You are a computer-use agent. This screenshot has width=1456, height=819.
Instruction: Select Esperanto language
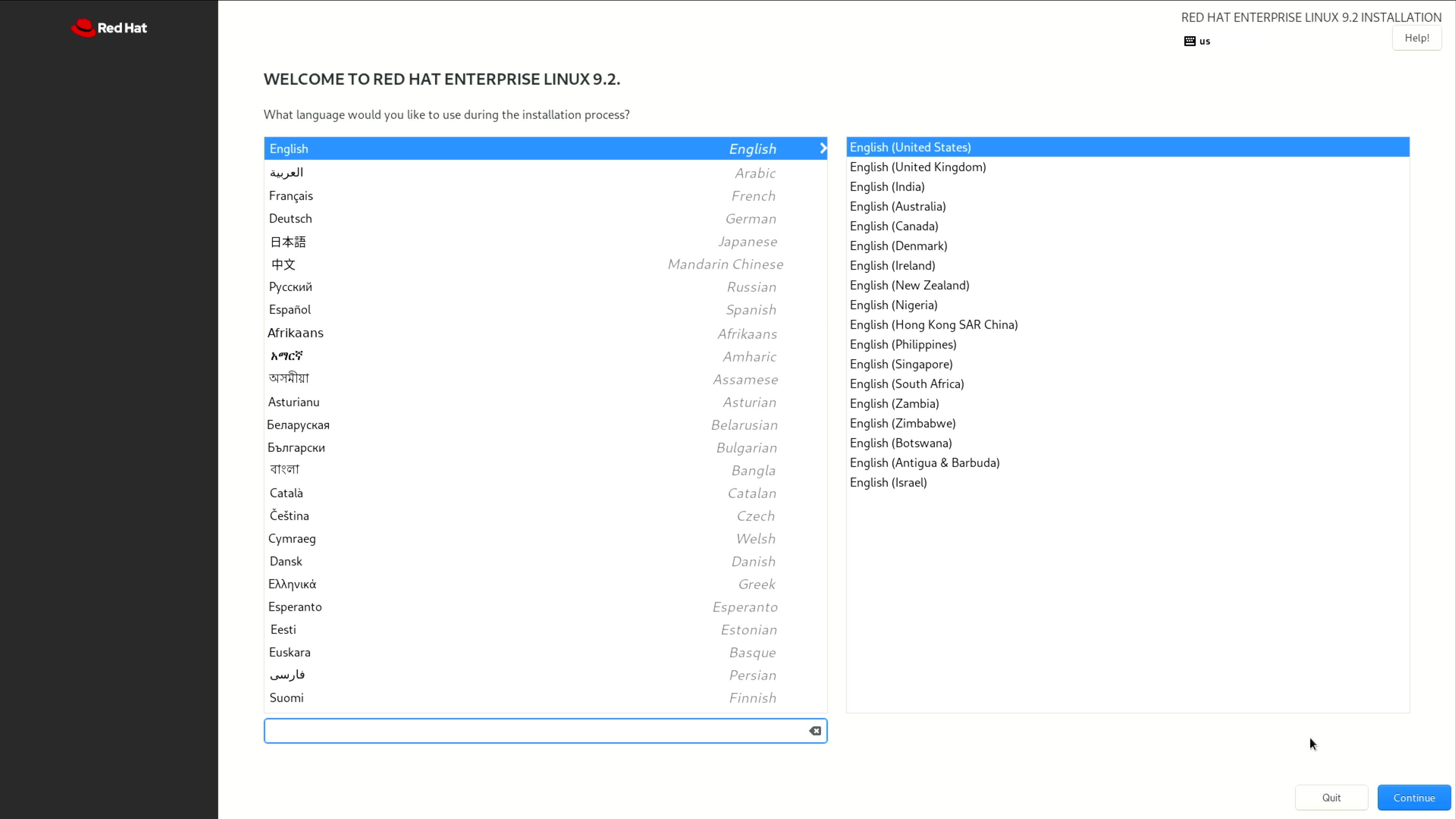click(x=546, y=607)
